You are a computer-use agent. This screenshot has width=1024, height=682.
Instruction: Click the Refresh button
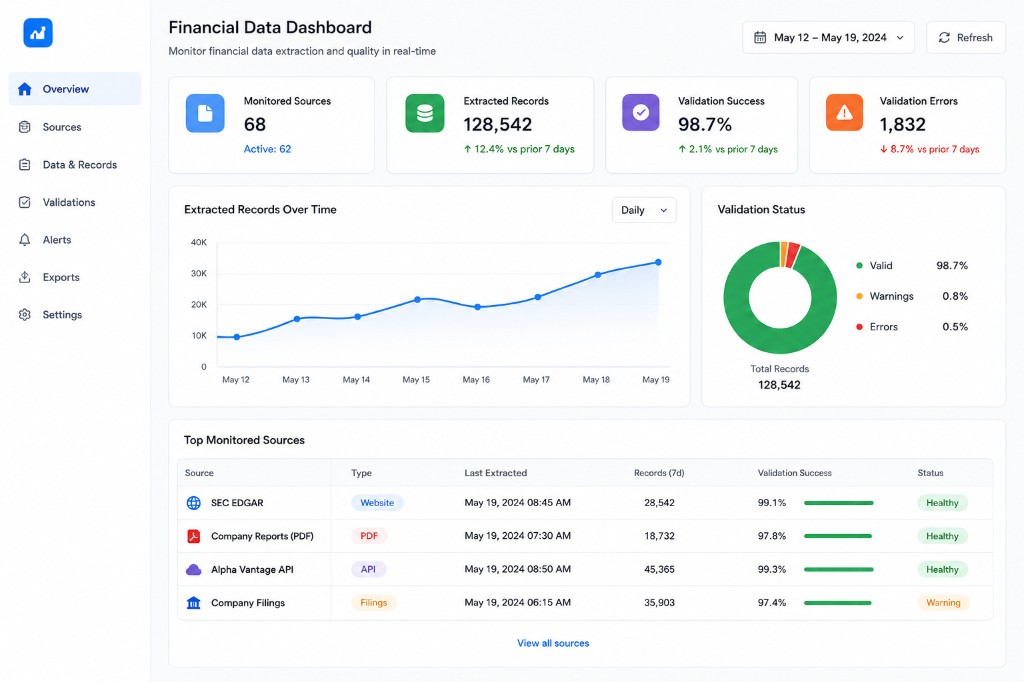(966, 37)
